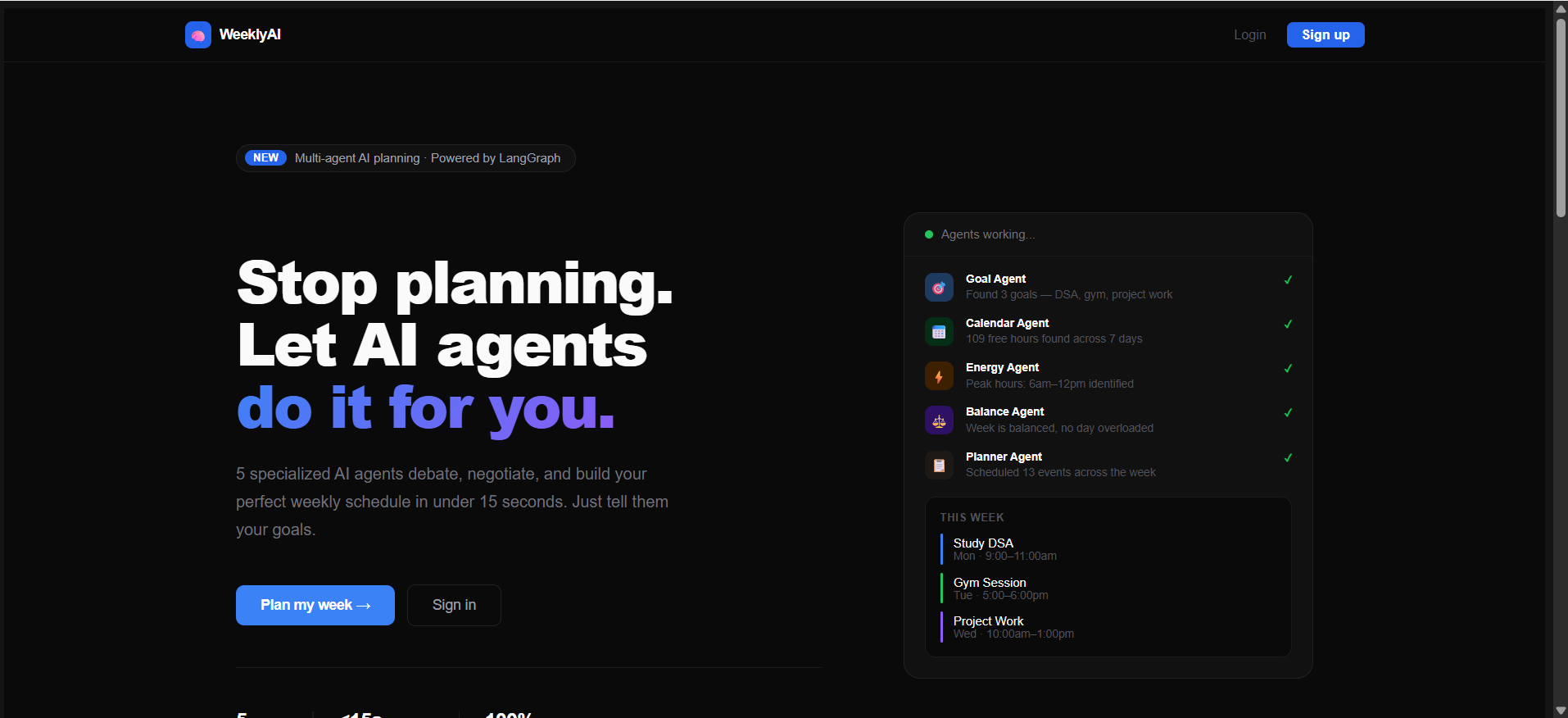Click 'Tue · 5:00–6:00pm' time text
This screenshot has width=1568, height=718.
click(x=1000, y=596)
